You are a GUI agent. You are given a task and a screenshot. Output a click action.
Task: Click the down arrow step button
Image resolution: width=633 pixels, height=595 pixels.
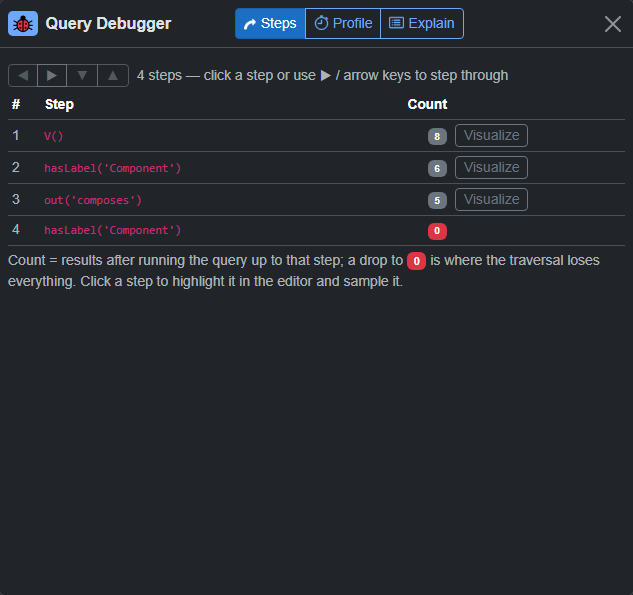tap(82, 75)
